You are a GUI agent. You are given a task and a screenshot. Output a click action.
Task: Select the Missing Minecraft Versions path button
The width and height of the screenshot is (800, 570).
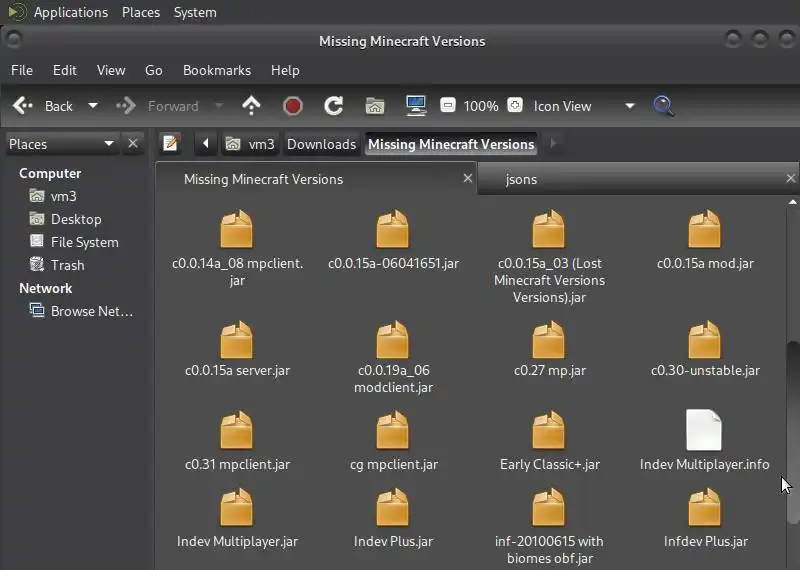451,144
